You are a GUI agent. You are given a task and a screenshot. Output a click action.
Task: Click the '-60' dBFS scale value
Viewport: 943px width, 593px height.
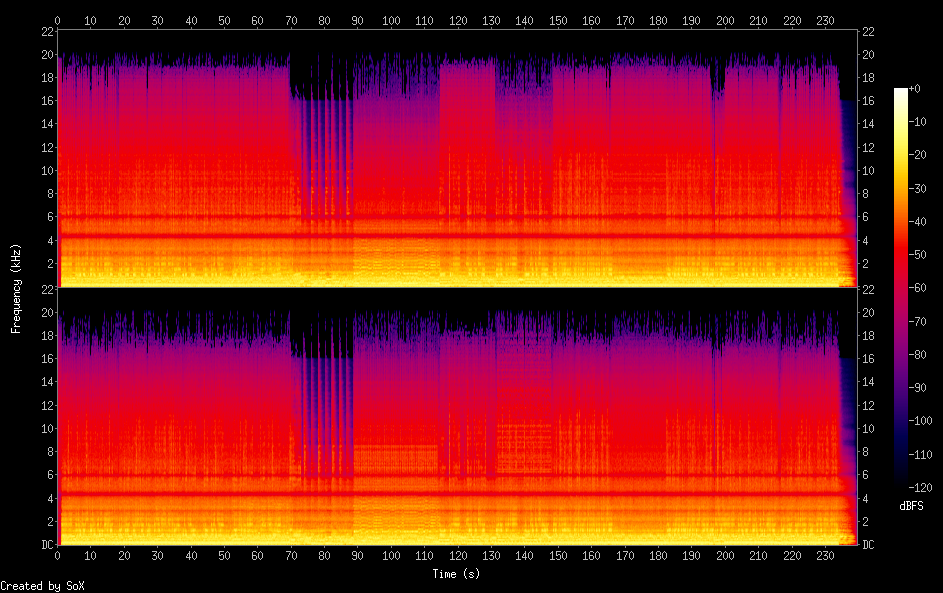coord(918,287)
